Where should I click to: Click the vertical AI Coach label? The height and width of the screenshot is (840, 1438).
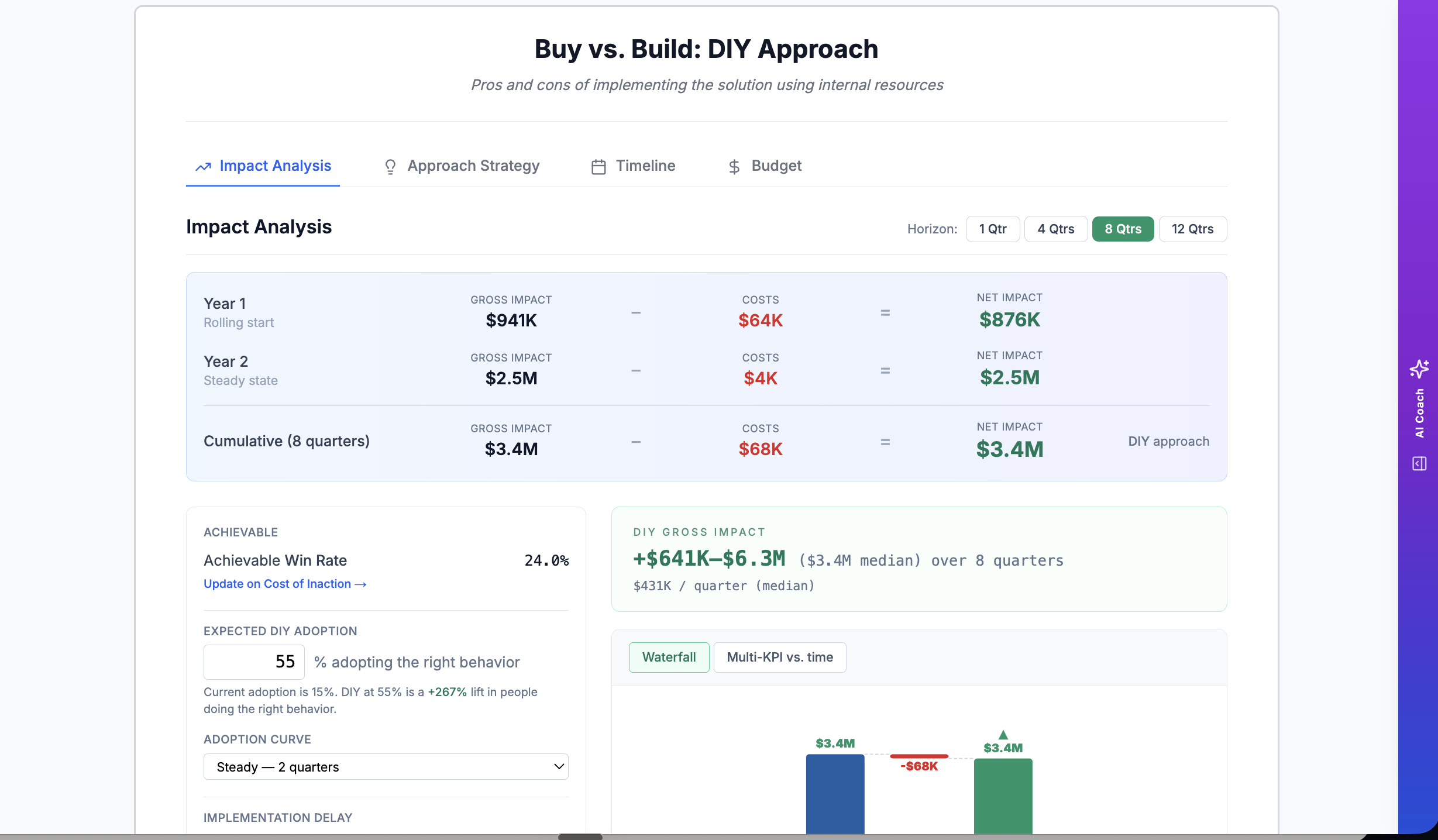tap(1419, 413)
